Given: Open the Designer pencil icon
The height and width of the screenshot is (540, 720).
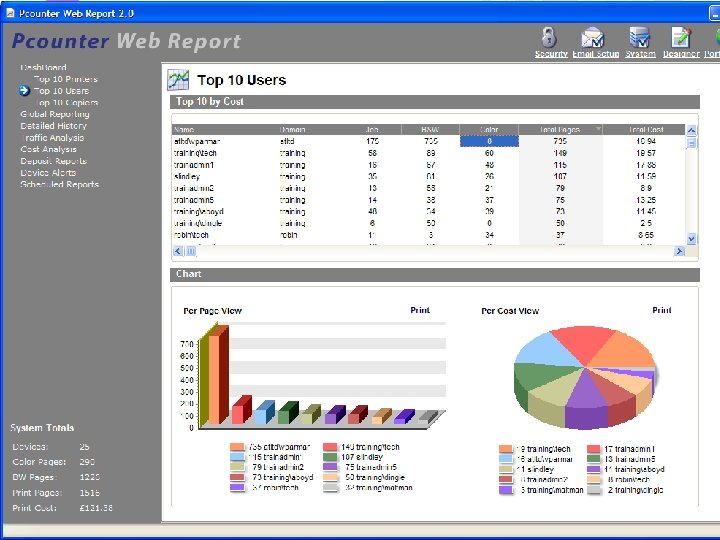Looking at the screenshot, I should [681, 38].
